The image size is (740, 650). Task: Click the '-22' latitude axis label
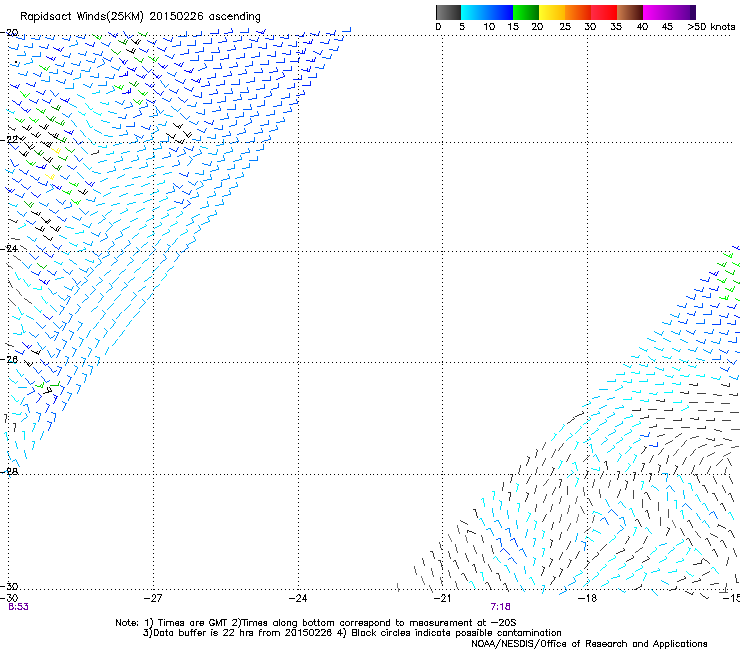pos(10,140)
